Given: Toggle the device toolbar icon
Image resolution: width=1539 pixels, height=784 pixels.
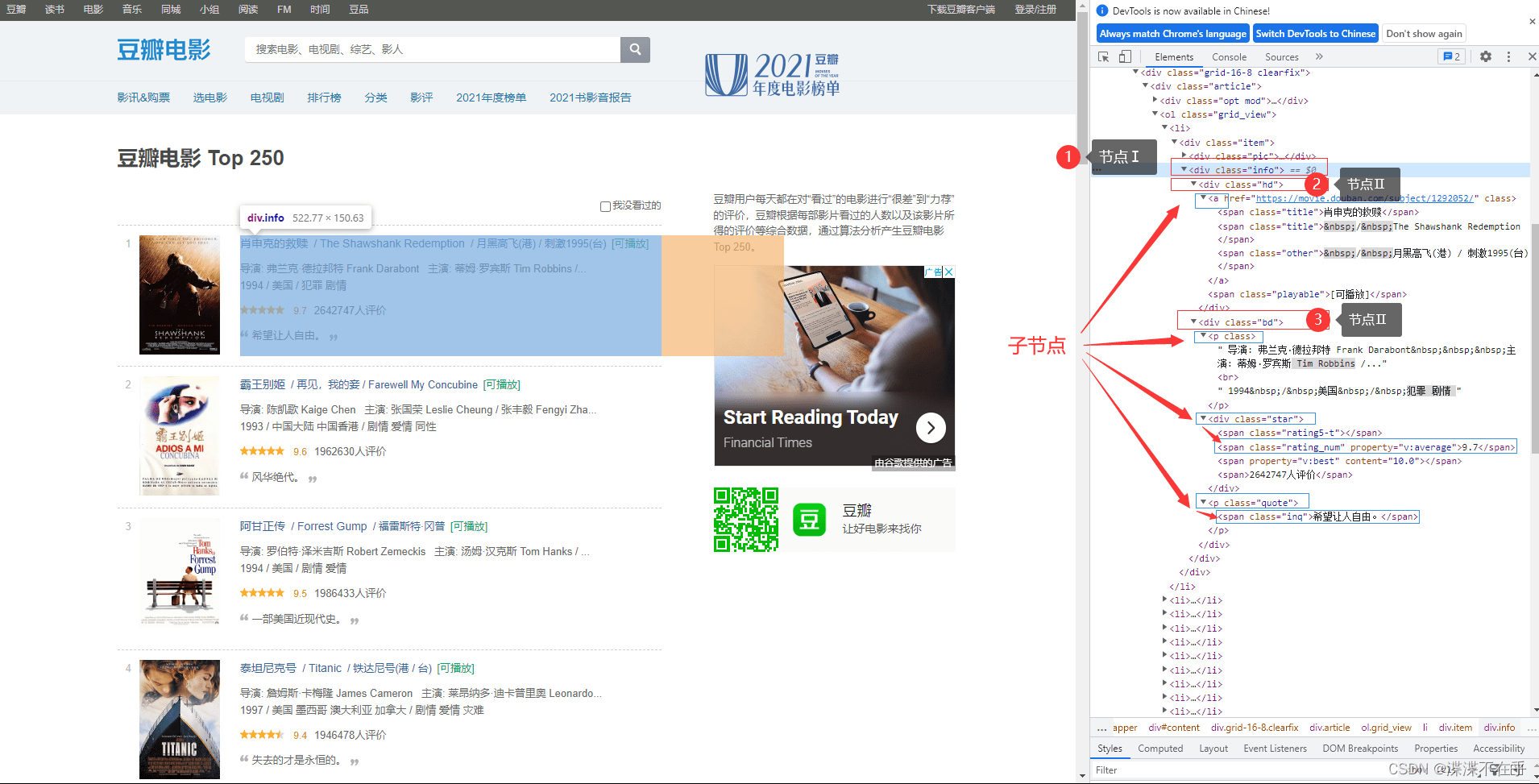Looking at the screenshot, I should point(1125,56).
